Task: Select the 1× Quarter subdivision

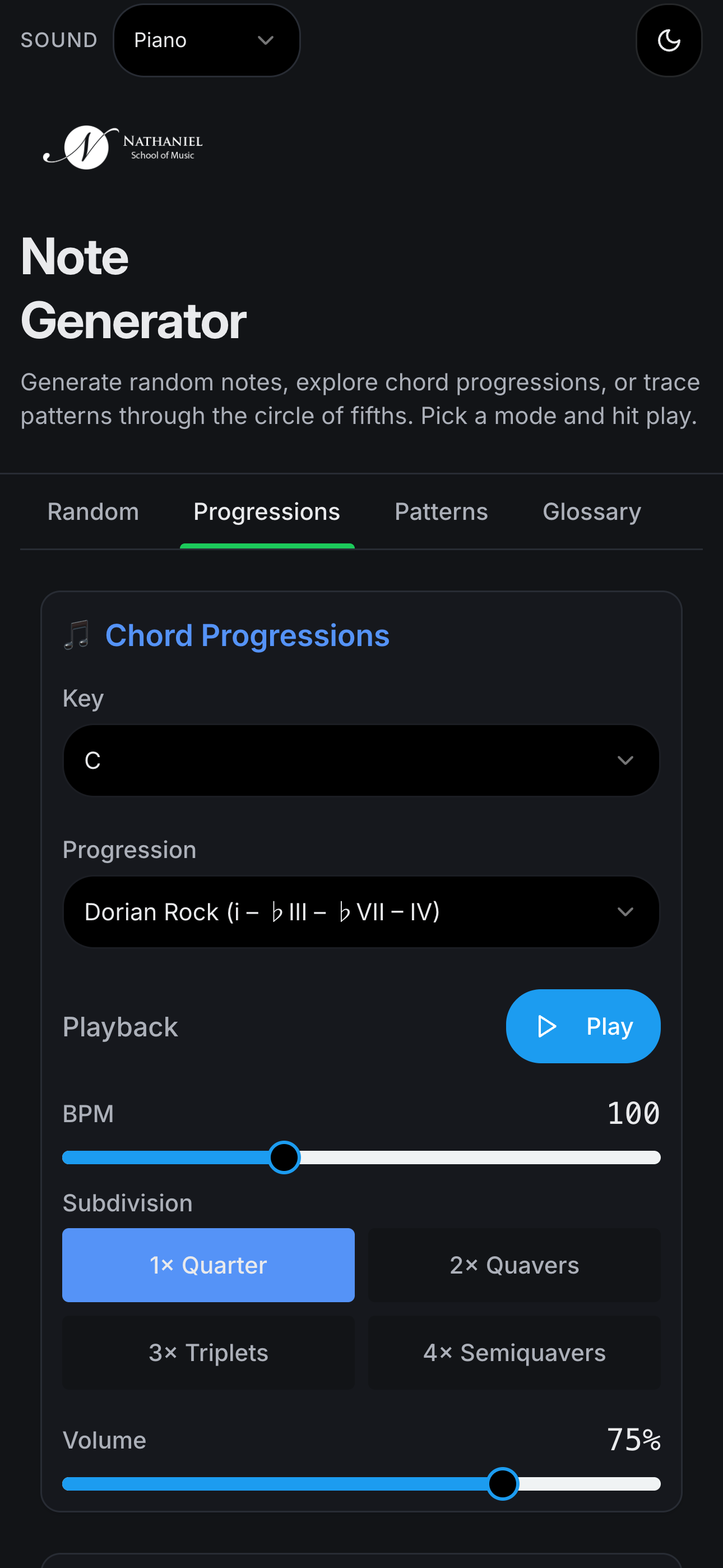Action: point(208,1265)
